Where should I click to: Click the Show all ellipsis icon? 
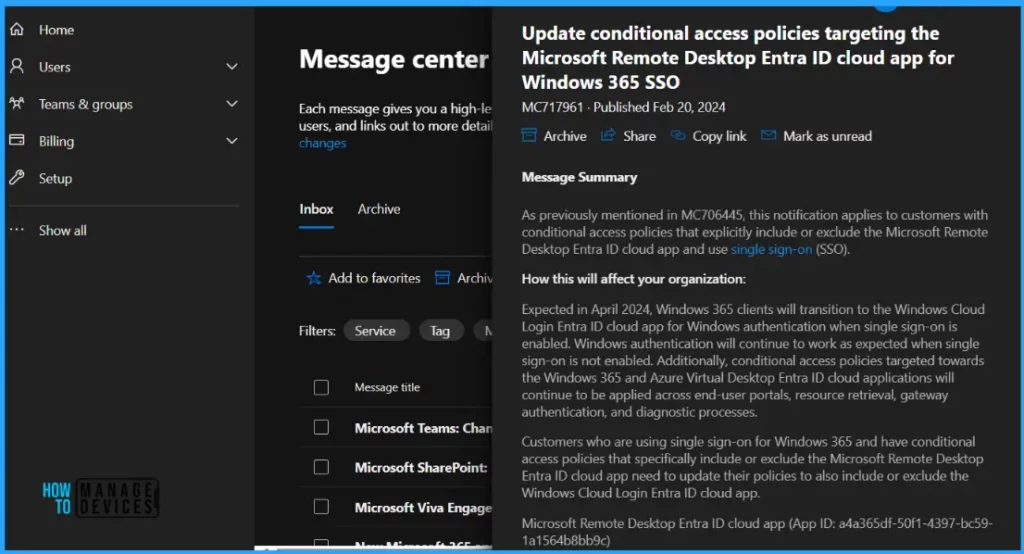(17, 230)
